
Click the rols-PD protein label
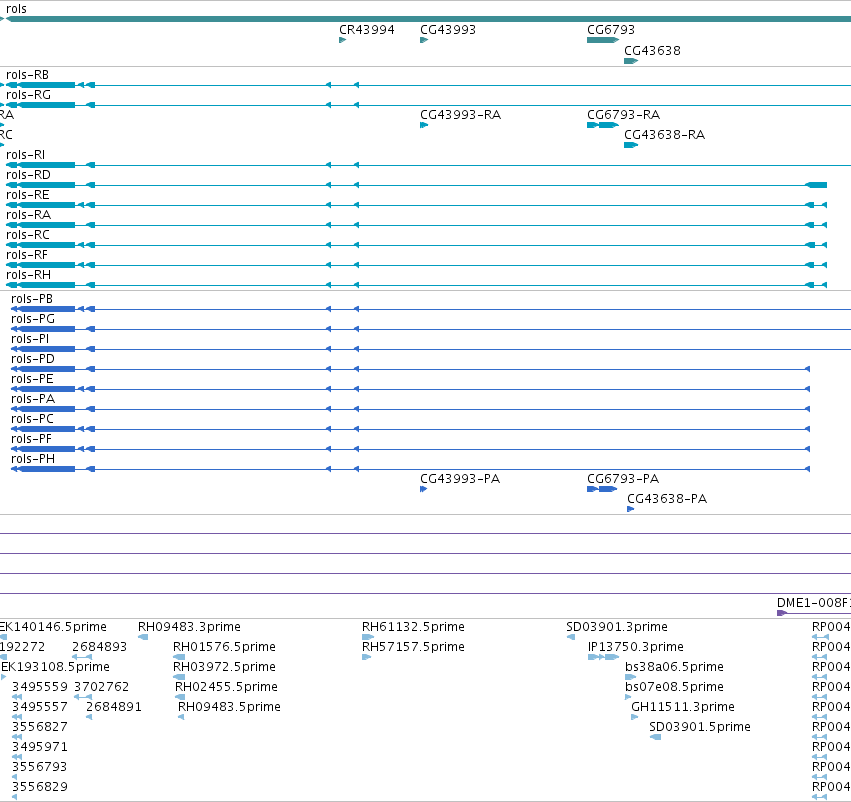point(33,359)
